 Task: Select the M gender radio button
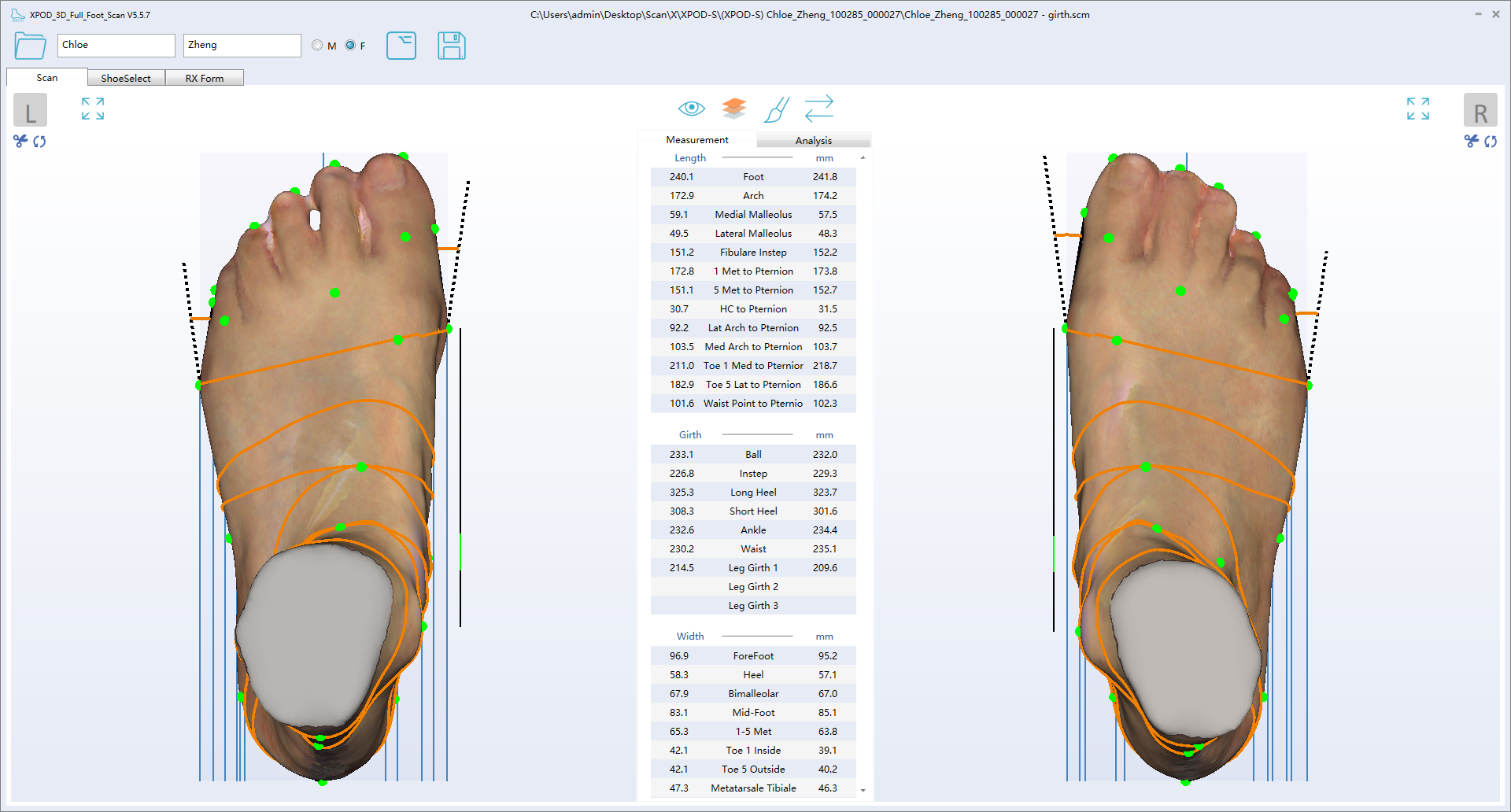click(x=317, y=46)
